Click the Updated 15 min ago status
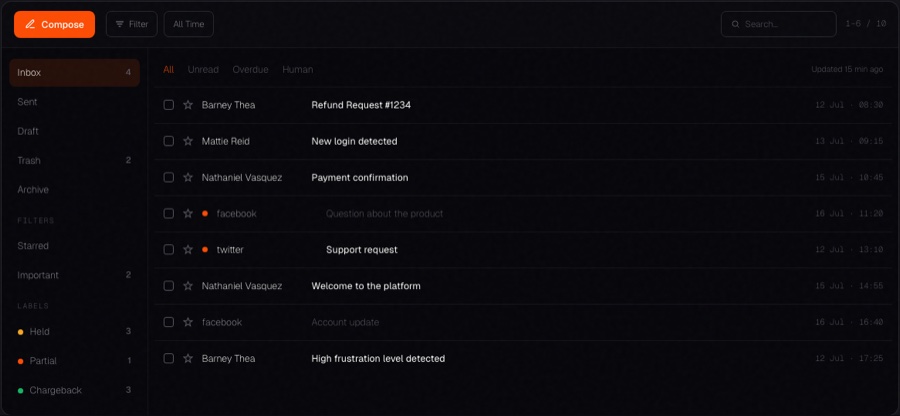This screenshot has width=900, height=416. pyautogui.click(x=847, y=69)
